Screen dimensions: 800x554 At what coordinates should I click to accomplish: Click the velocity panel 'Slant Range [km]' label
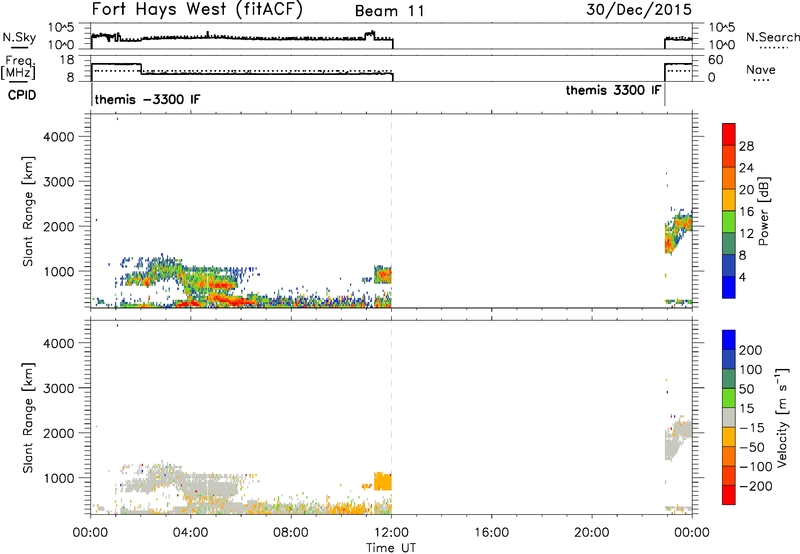(28, 418)
